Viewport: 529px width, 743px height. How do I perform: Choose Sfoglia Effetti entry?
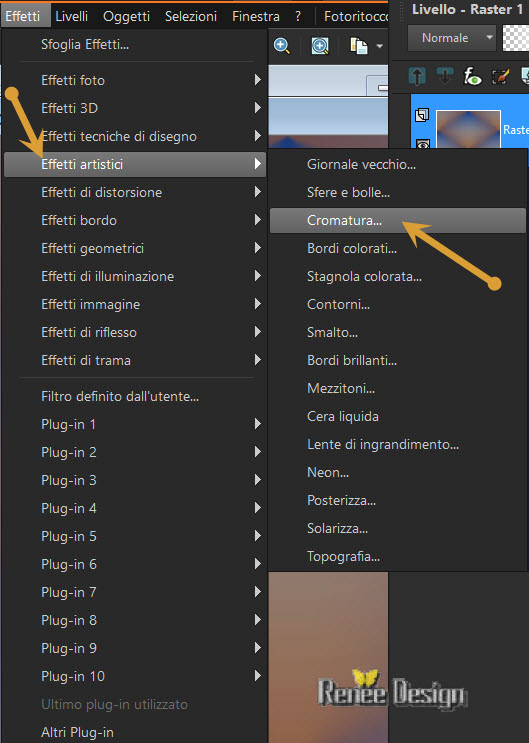(85, 45)
